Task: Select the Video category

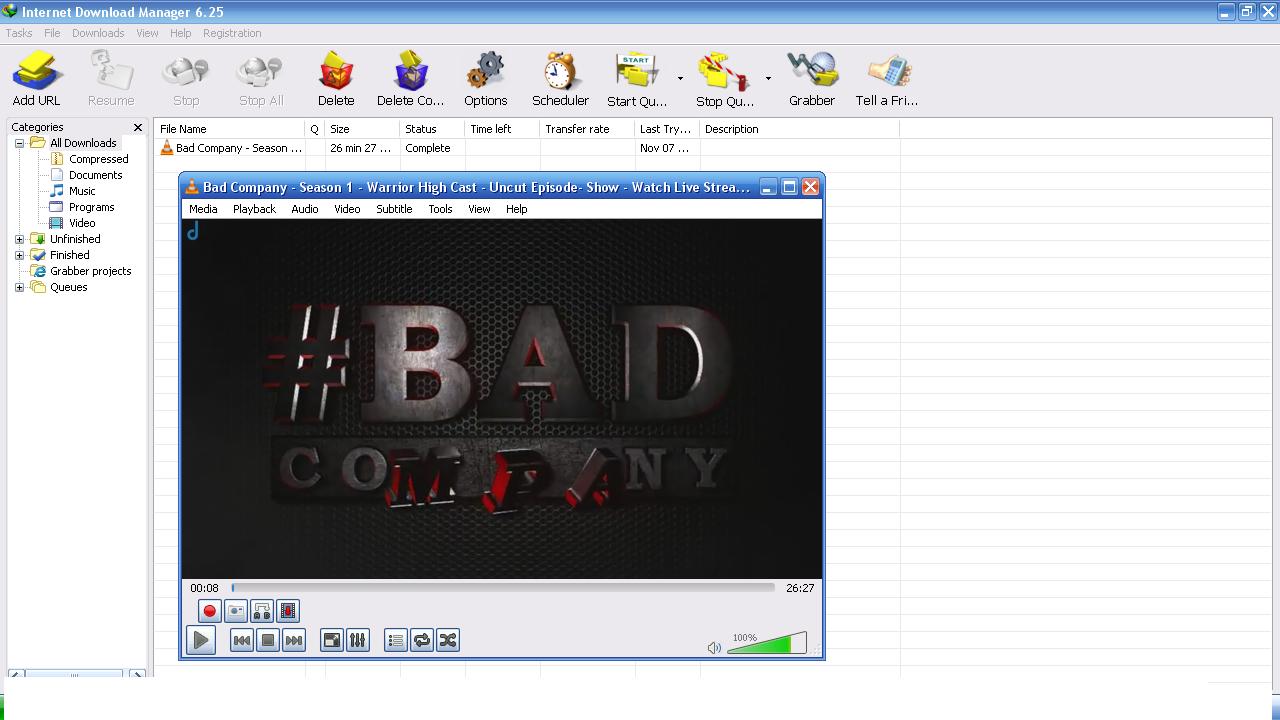Action: (x=82, y=223)
